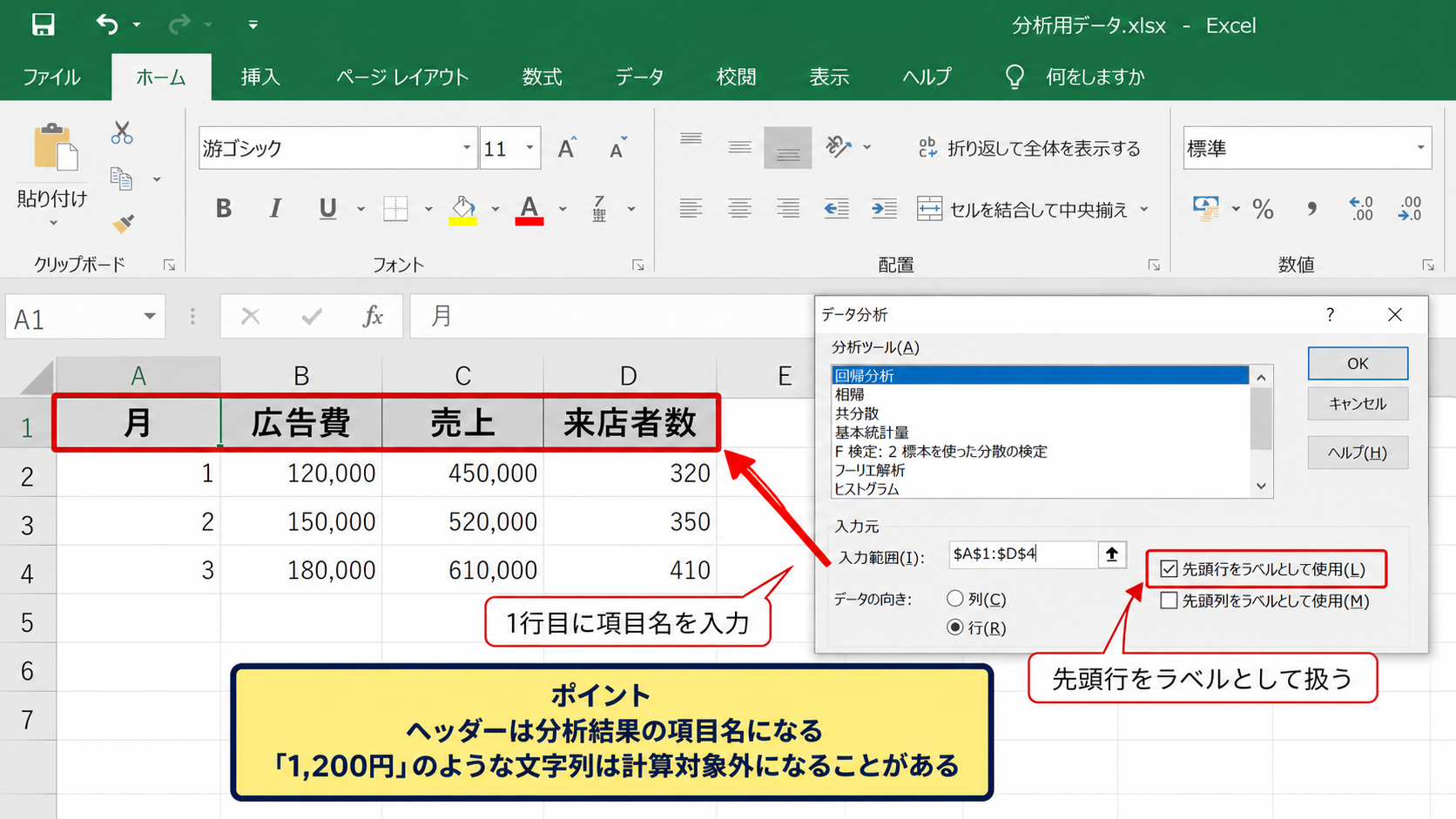The image size is (1456, 819).
Task: Toggle Italic formatting
Action: [275, 209]
